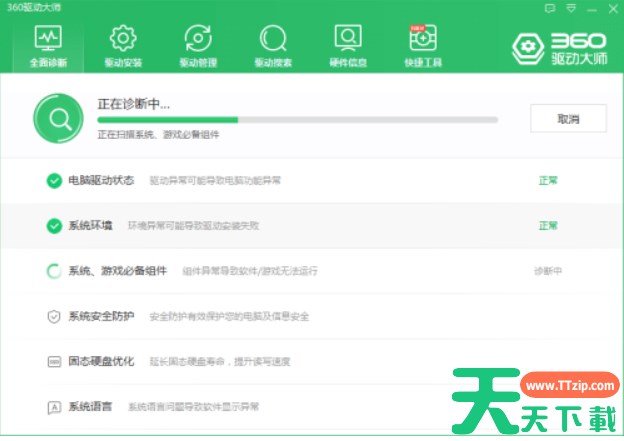The width and height of the screenshot is (624, 441).
Task: Cancel the diagnosis with 取消 button
Action: click(x=568, y=118)
